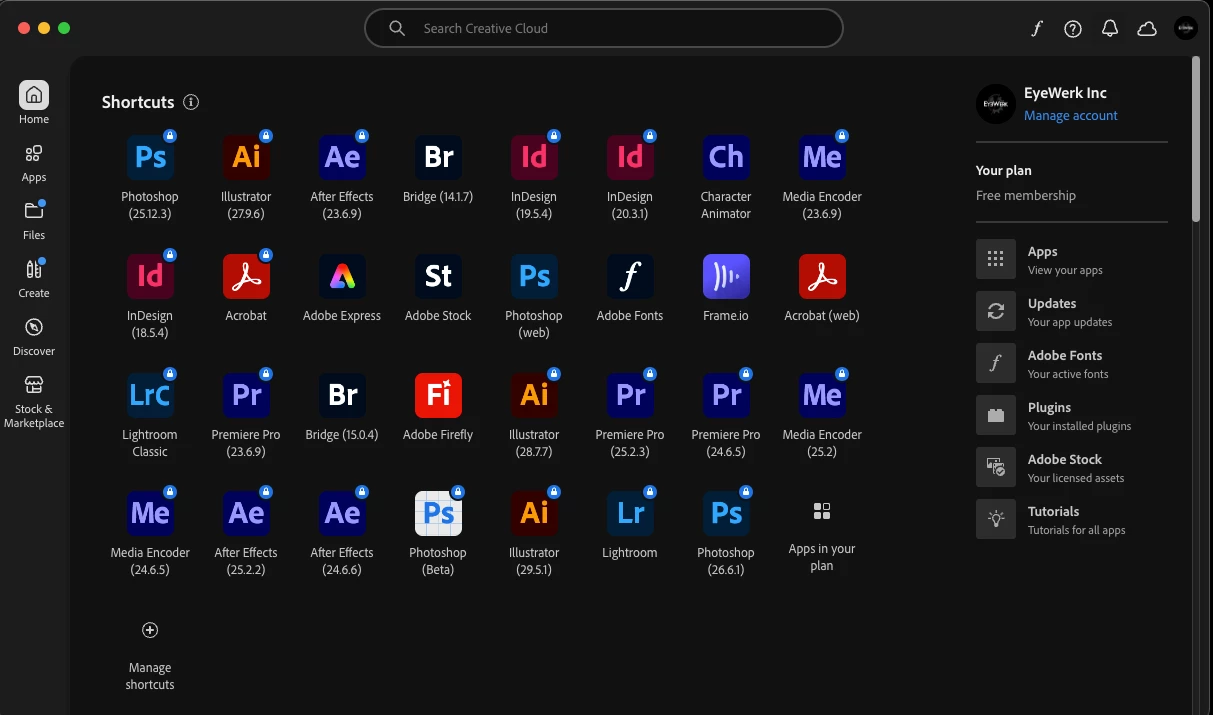Open Adobe Express icon
Viewport: 1213px width, 715px height.
pos(342,276)
